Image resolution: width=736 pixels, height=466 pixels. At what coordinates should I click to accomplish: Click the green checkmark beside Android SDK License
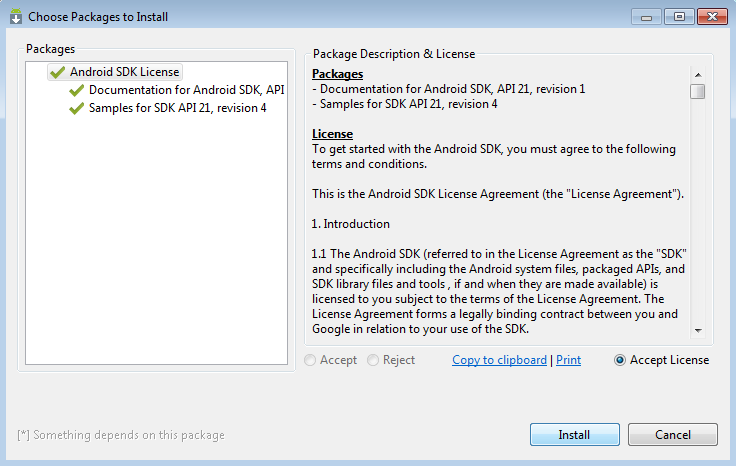57,72
